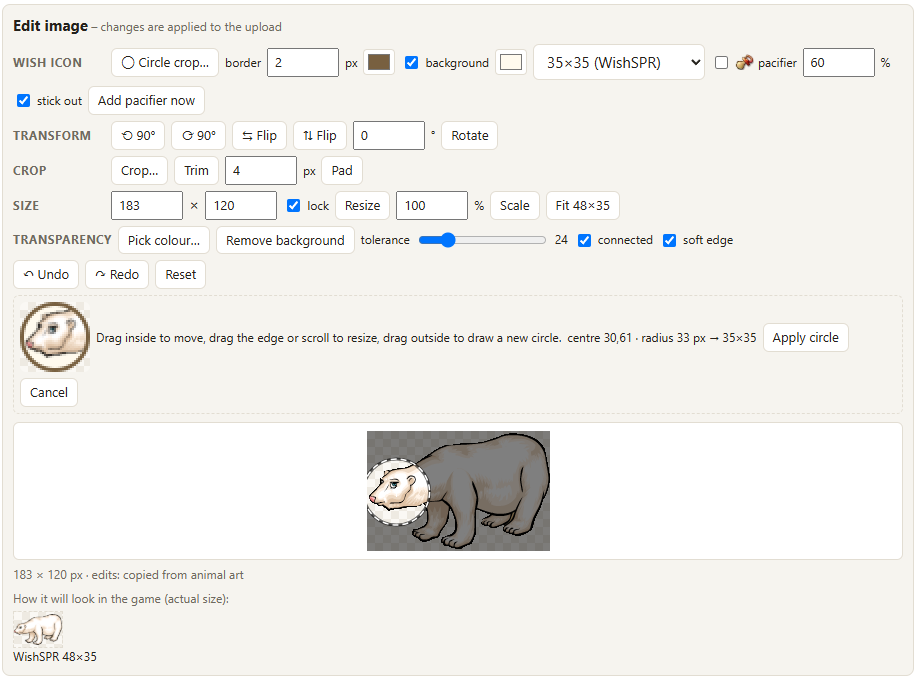924x680 pixels.
Task: Click the rotation angle input
Action: click(x=389, y=136)
